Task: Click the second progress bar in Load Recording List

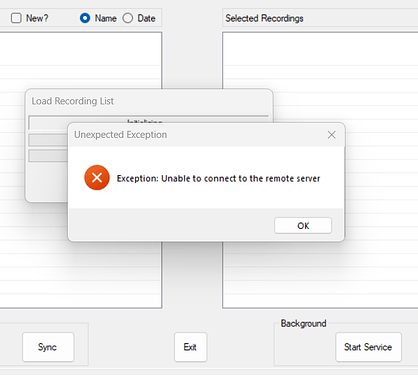Action: pos(48,140)
